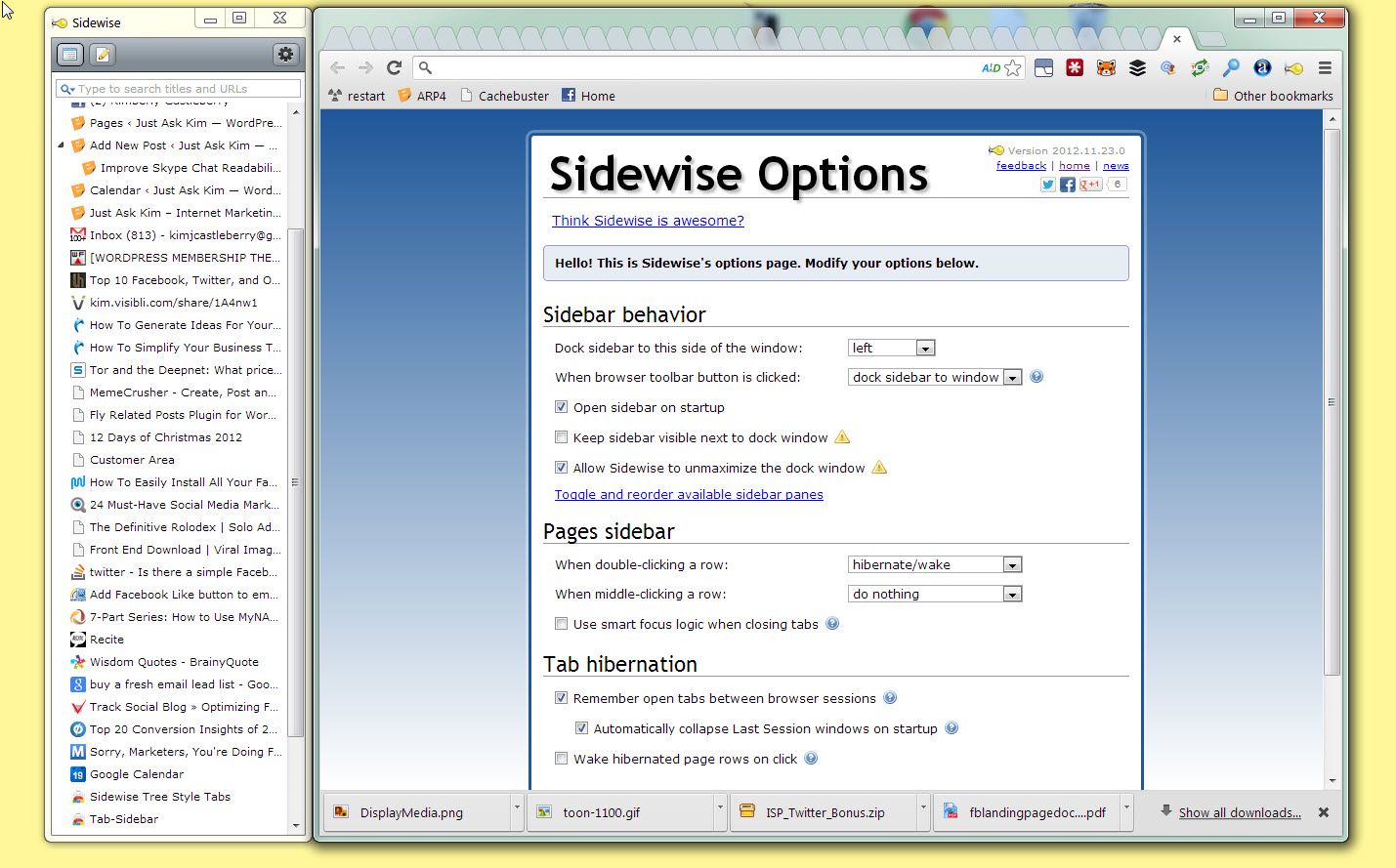
Task: Open the 'dock sidebar to window' dropdown
Action: tap(935, 377)
